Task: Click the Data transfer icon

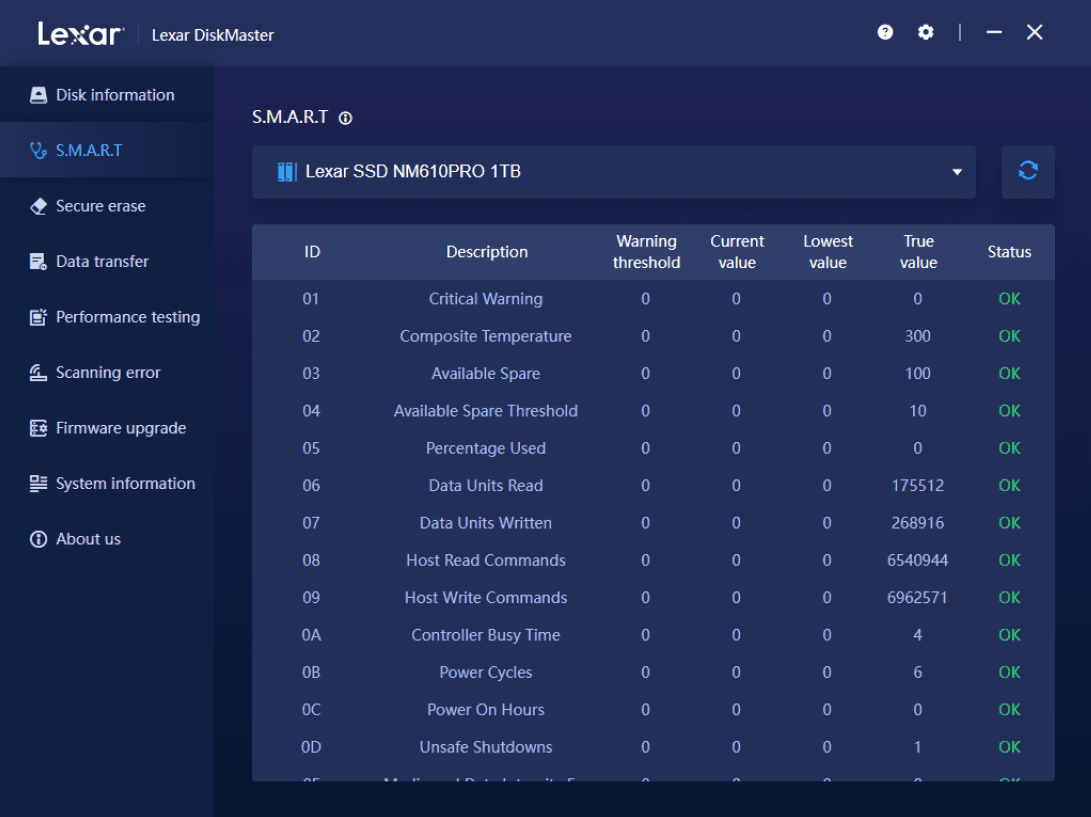Action: click(38, 262)
